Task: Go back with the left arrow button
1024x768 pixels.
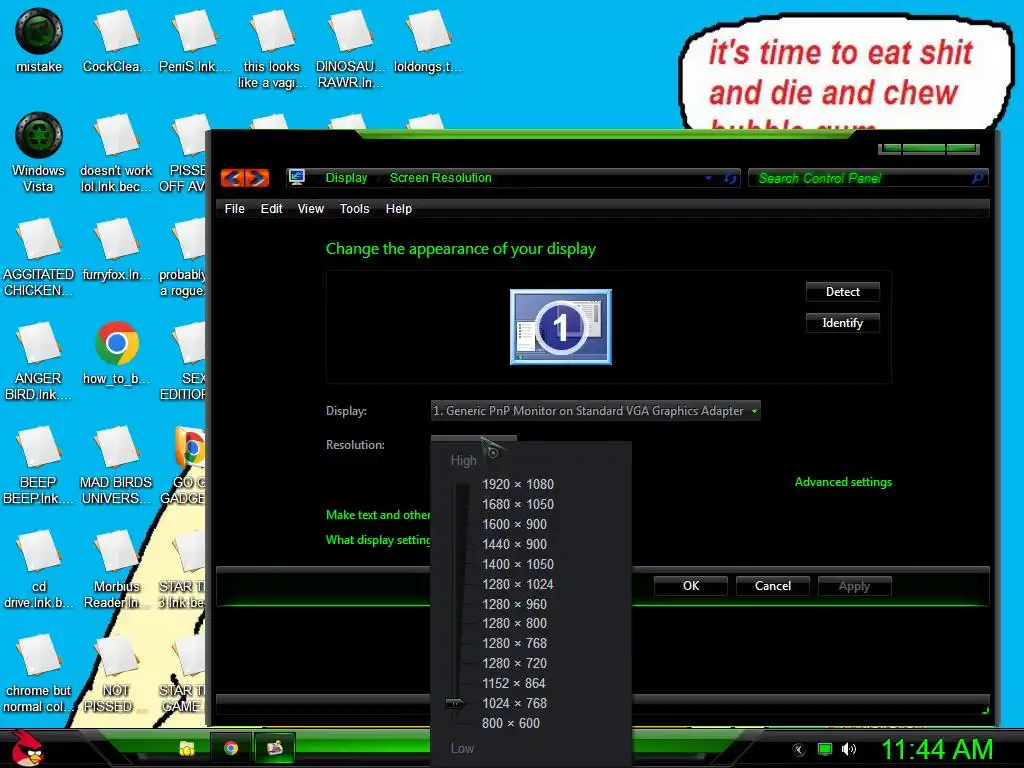Action: tap(232, 178)
